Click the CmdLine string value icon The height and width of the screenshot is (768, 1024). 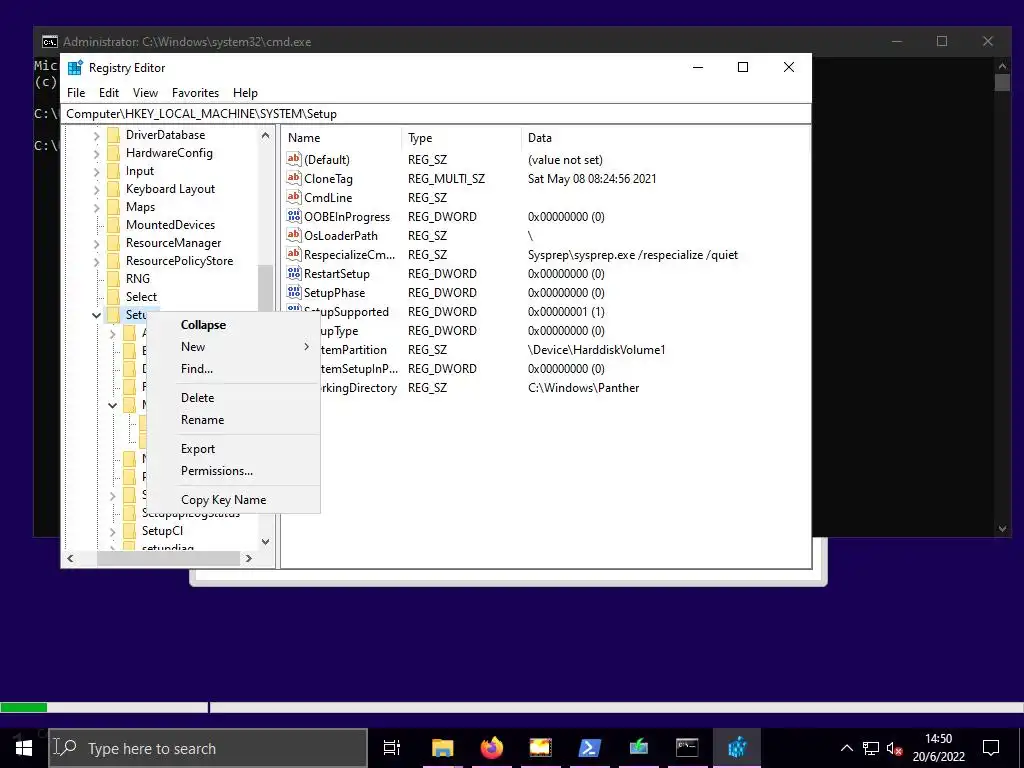point(294,197)
